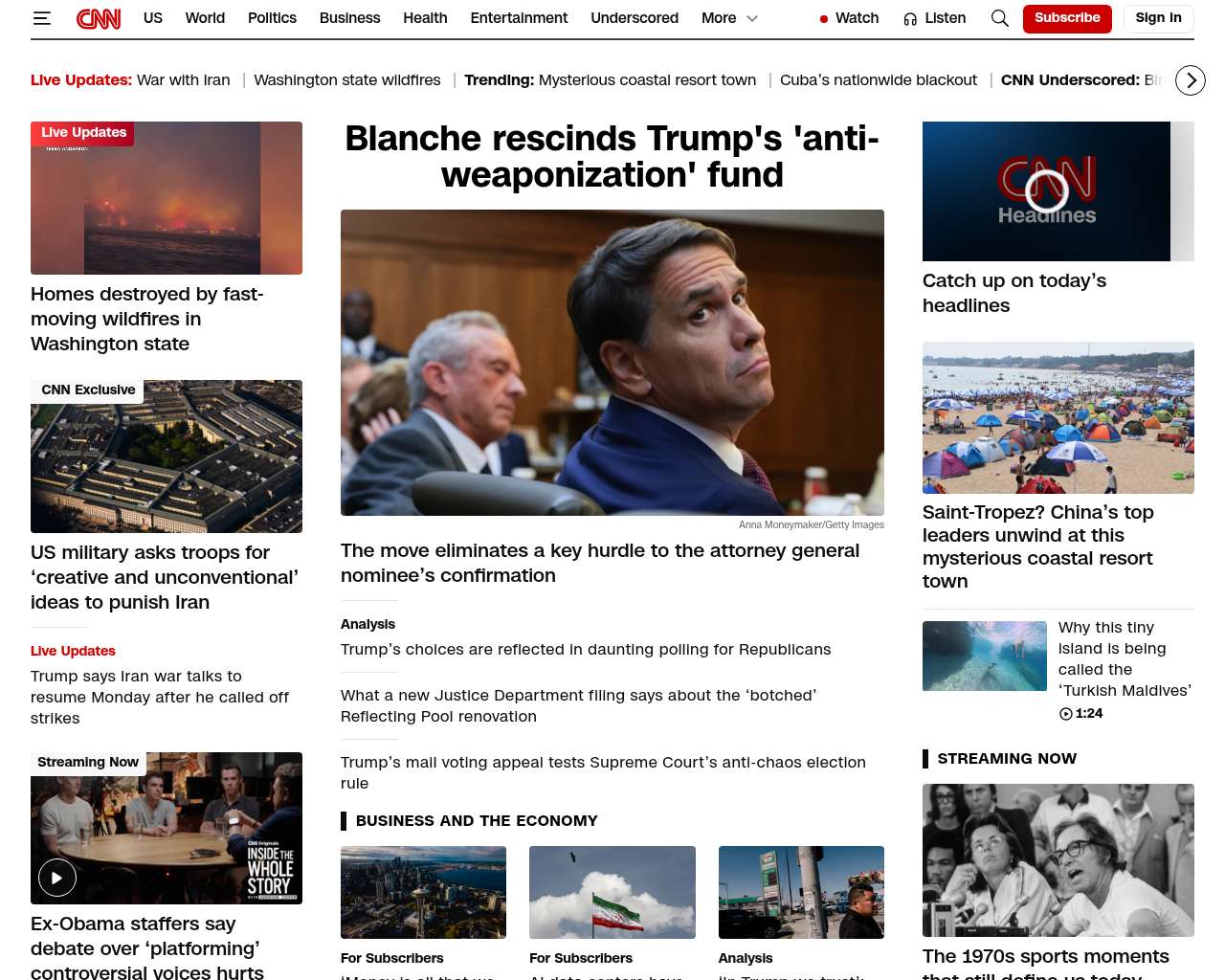Image resolution: width=1225 pixels, height=980 pixels.
Task: Click the Listen headphones link
Action: click(x=935, y=18)
